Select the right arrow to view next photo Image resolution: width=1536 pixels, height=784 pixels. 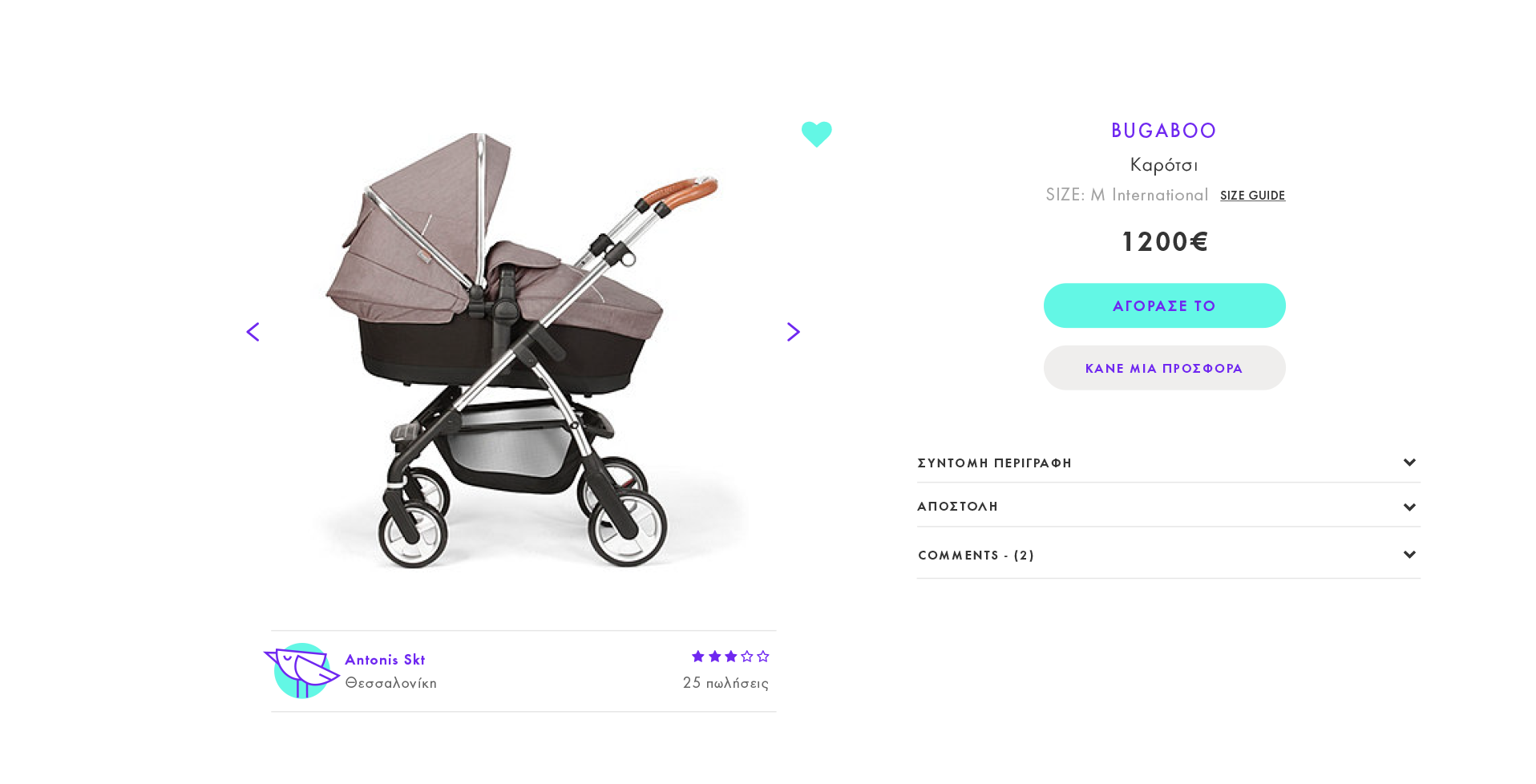793,331
